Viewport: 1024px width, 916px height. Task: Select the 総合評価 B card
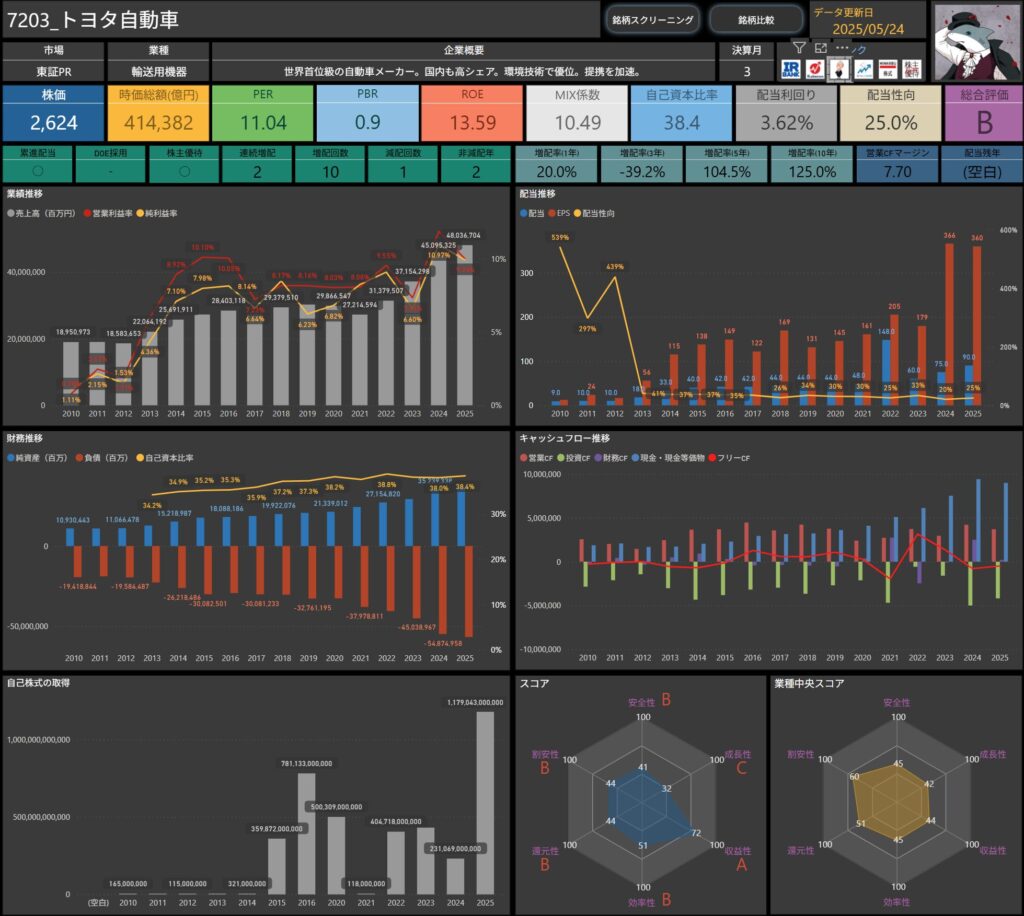point(984,113)
